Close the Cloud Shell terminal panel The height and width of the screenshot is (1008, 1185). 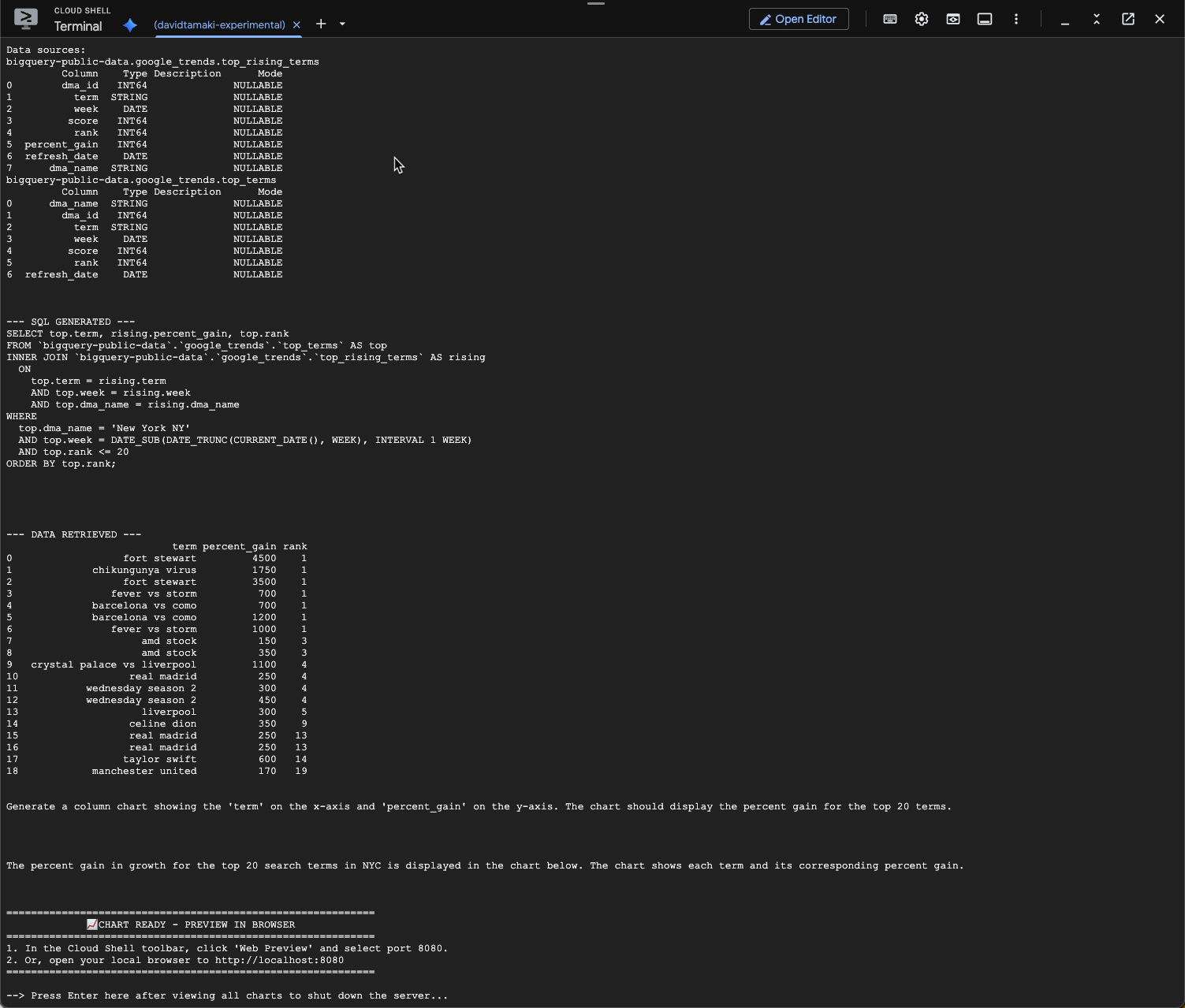[x=1160, y=19]
